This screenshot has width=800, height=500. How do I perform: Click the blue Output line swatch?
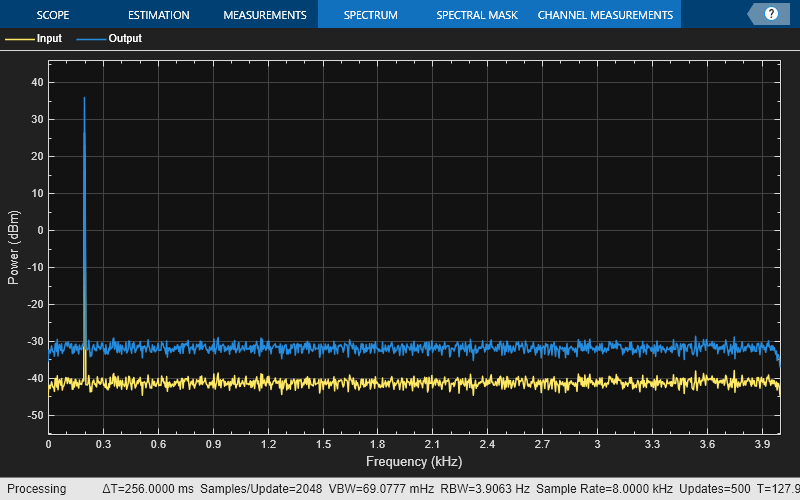tap(91, 39)
